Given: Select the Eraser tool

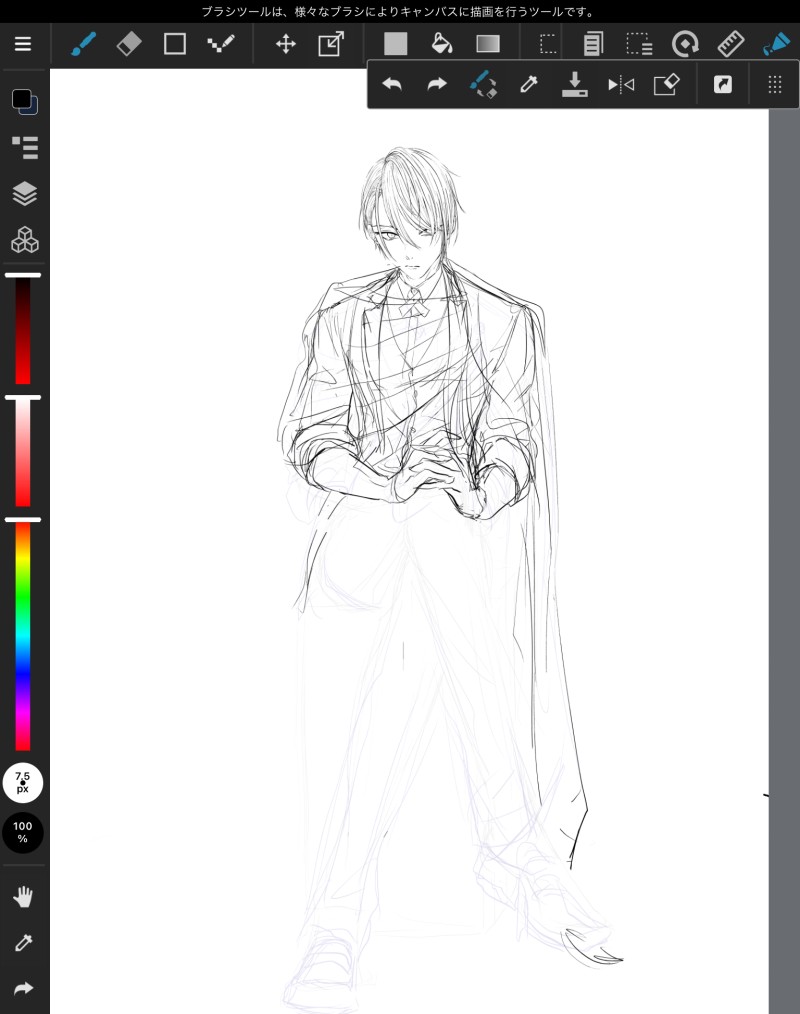Looking at the screenshot, I should [x=129, y=44].
